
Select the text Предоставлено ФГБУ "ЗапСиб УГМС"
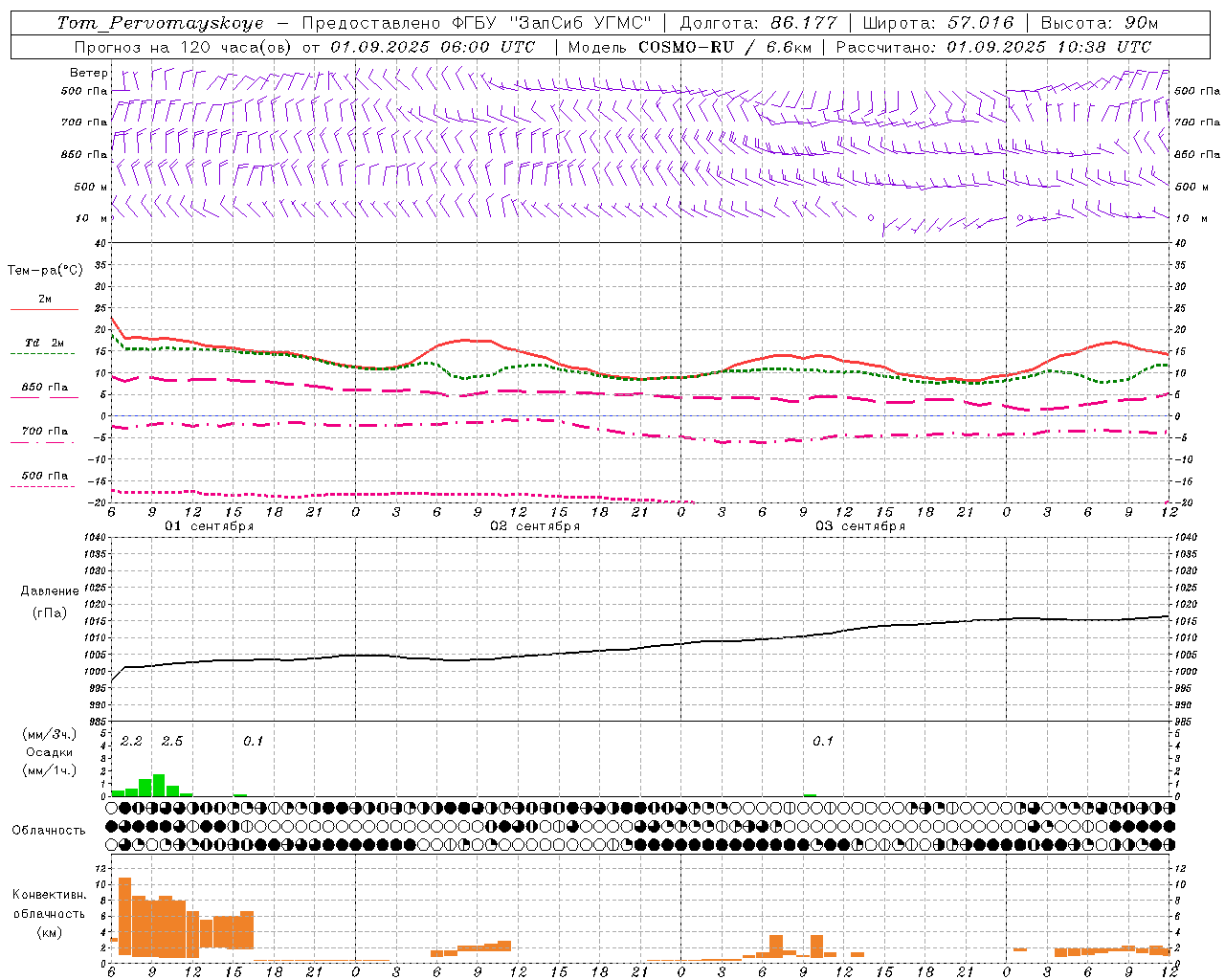pos(477,23)
